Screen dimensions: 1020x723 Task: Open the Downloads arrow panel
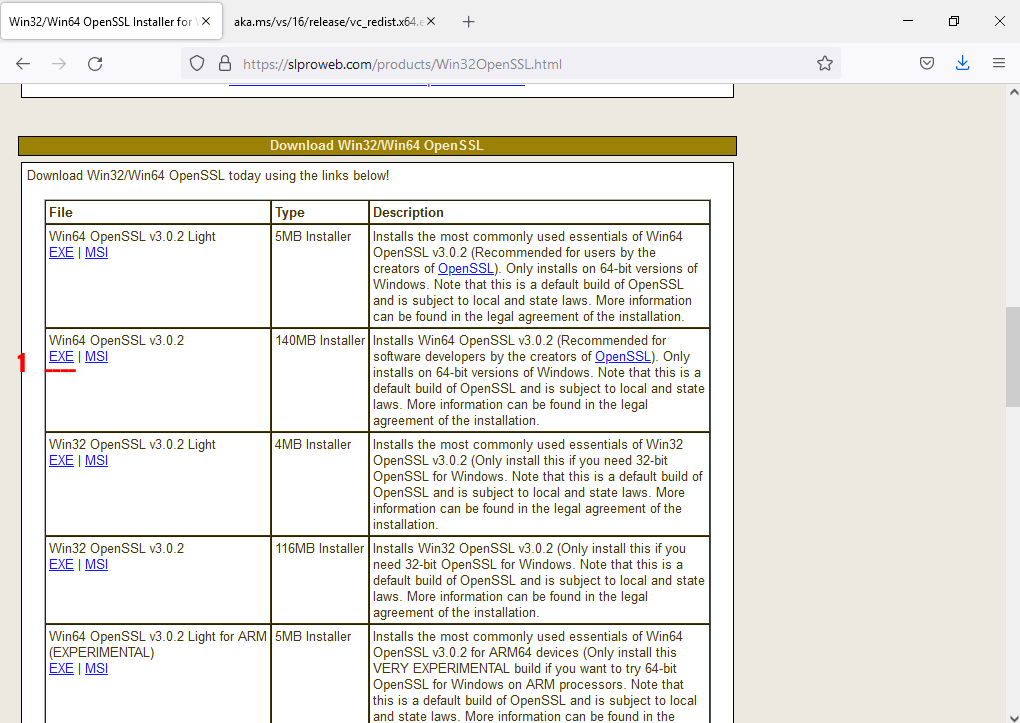(962, 63)
